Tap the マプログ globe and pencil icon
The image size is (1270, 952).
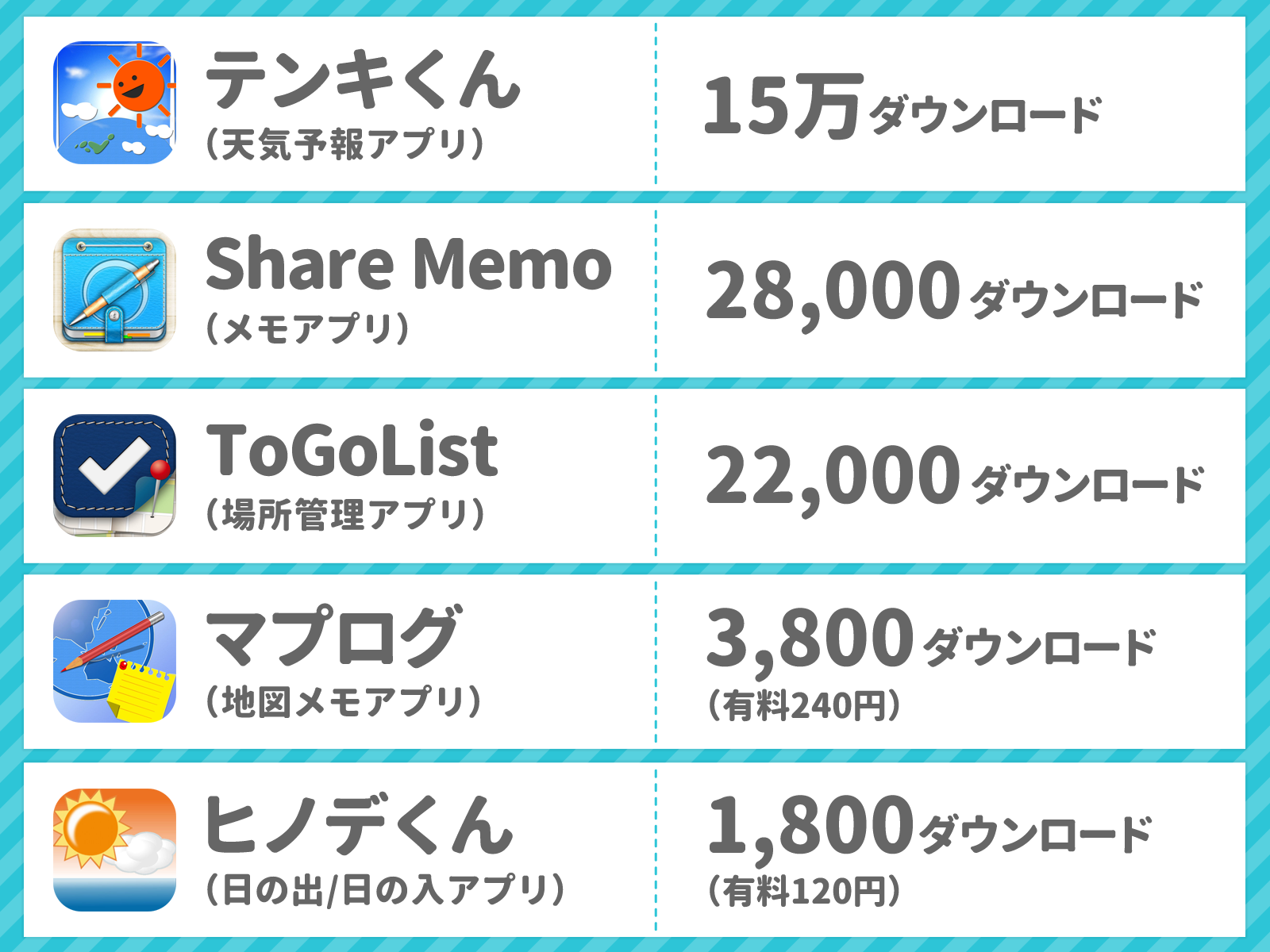(114, 661)
